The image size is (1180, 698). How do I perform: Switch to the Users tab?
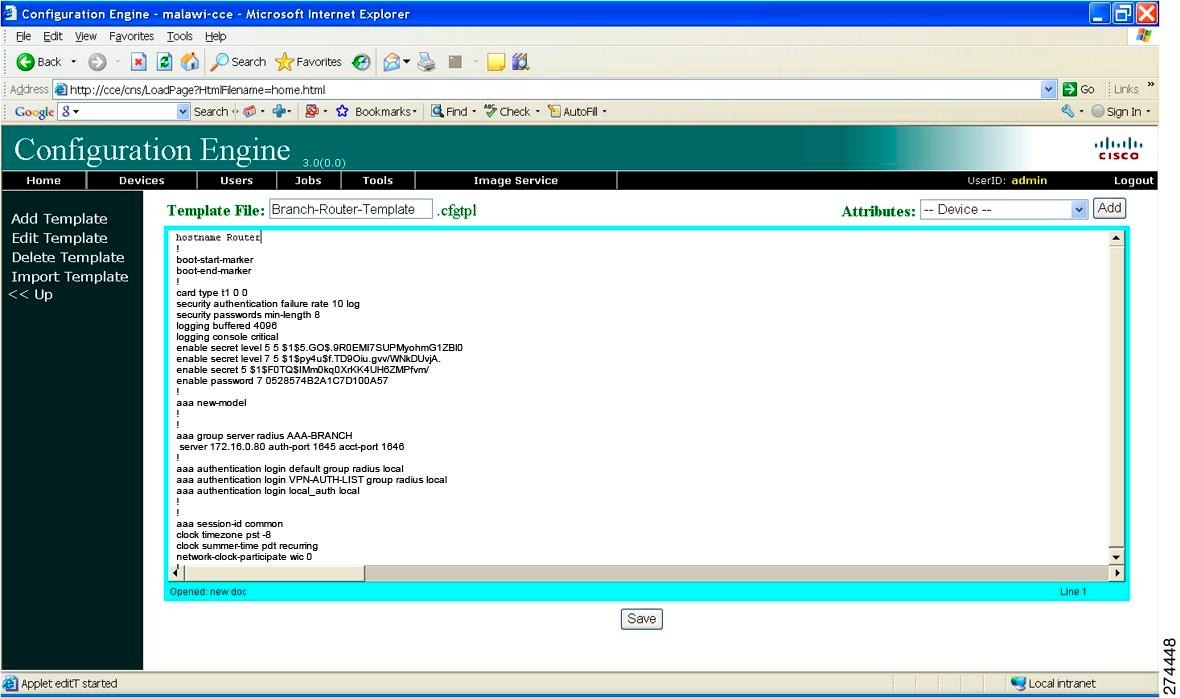pos(236,181)
